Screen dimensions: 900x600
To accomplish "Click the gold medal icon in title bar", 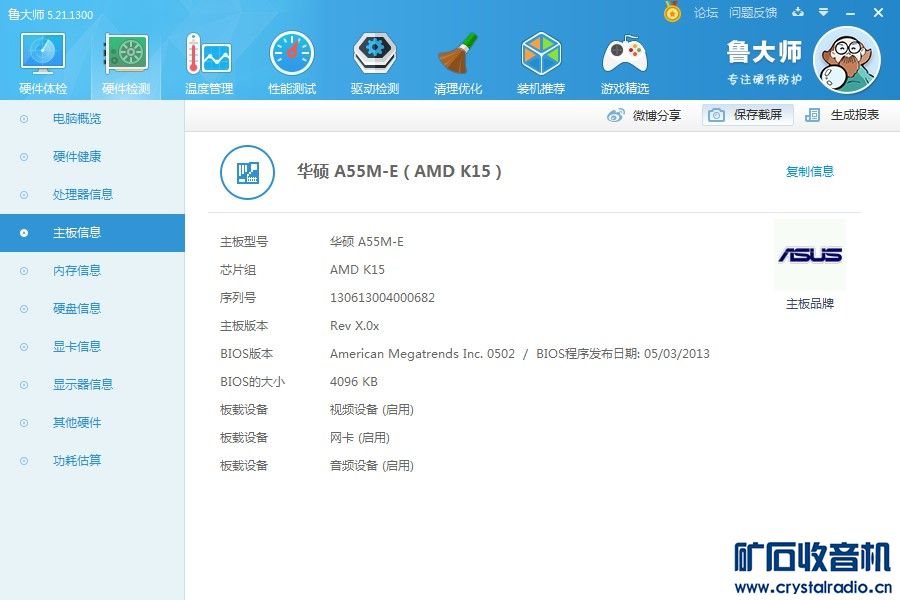I will [x=673, y=13].
